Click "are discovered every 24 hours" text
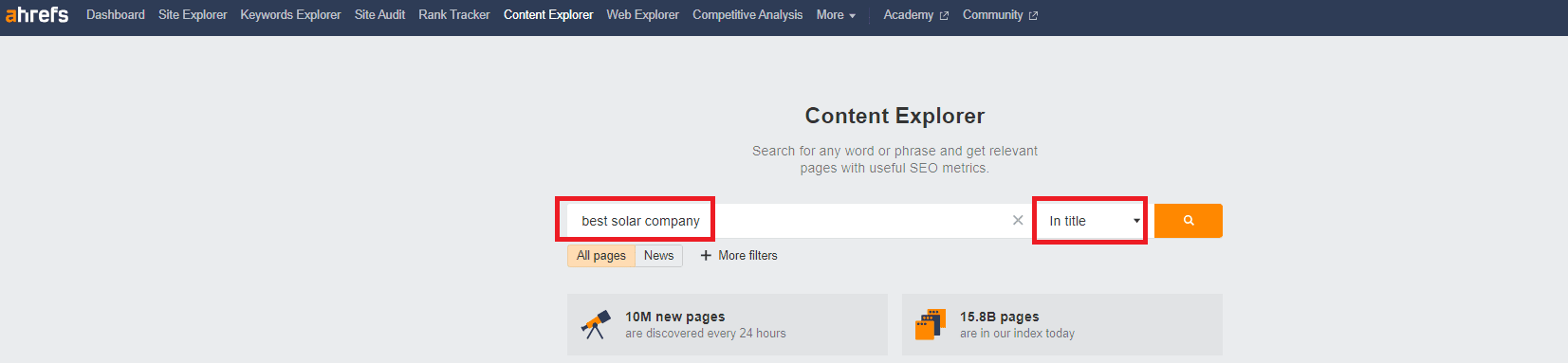 pyautogui.click(x=706, y=334)
